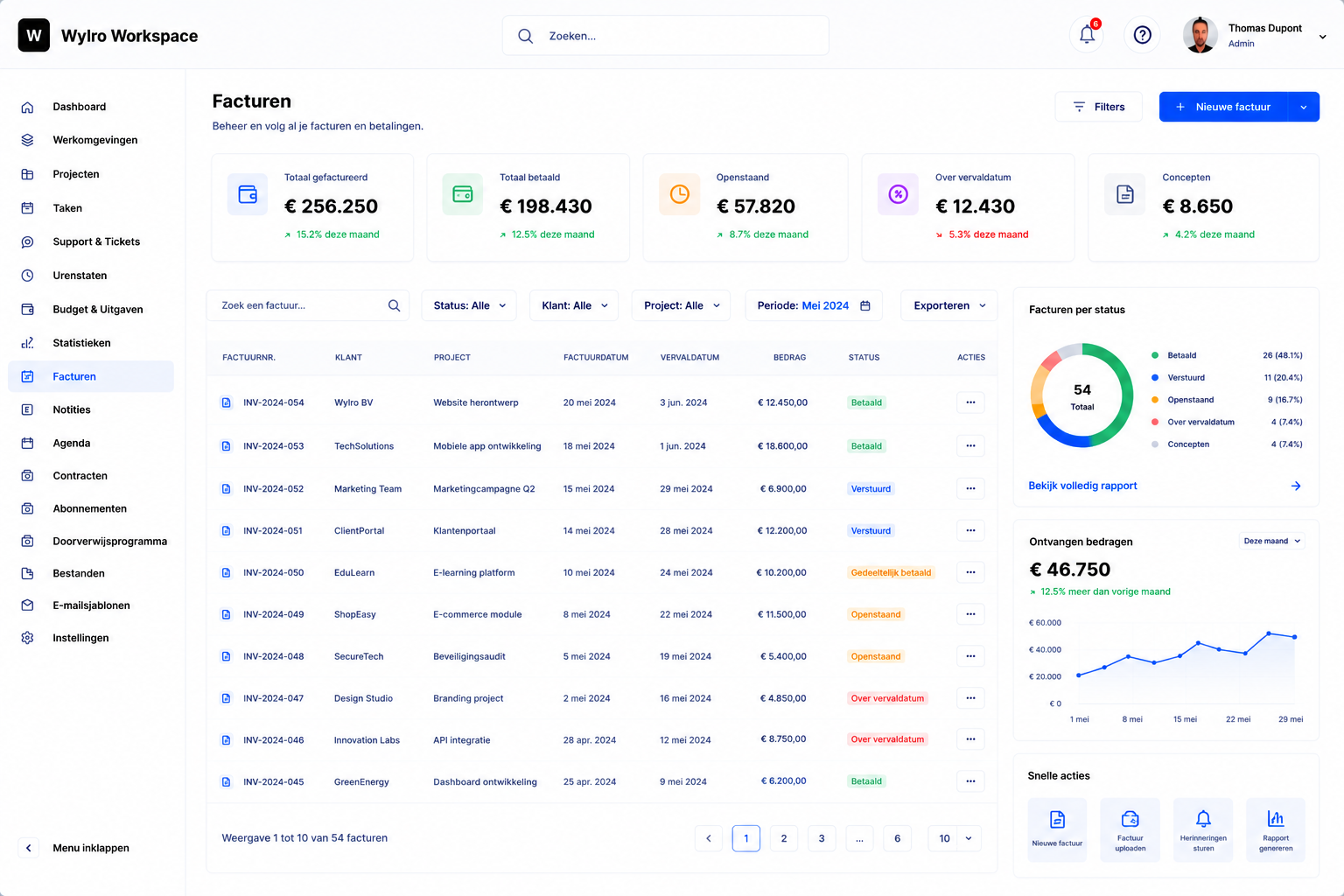Select Facturen in the sidebar
The width and height of the screenshot is (1344, 896).
pos(91,376)
